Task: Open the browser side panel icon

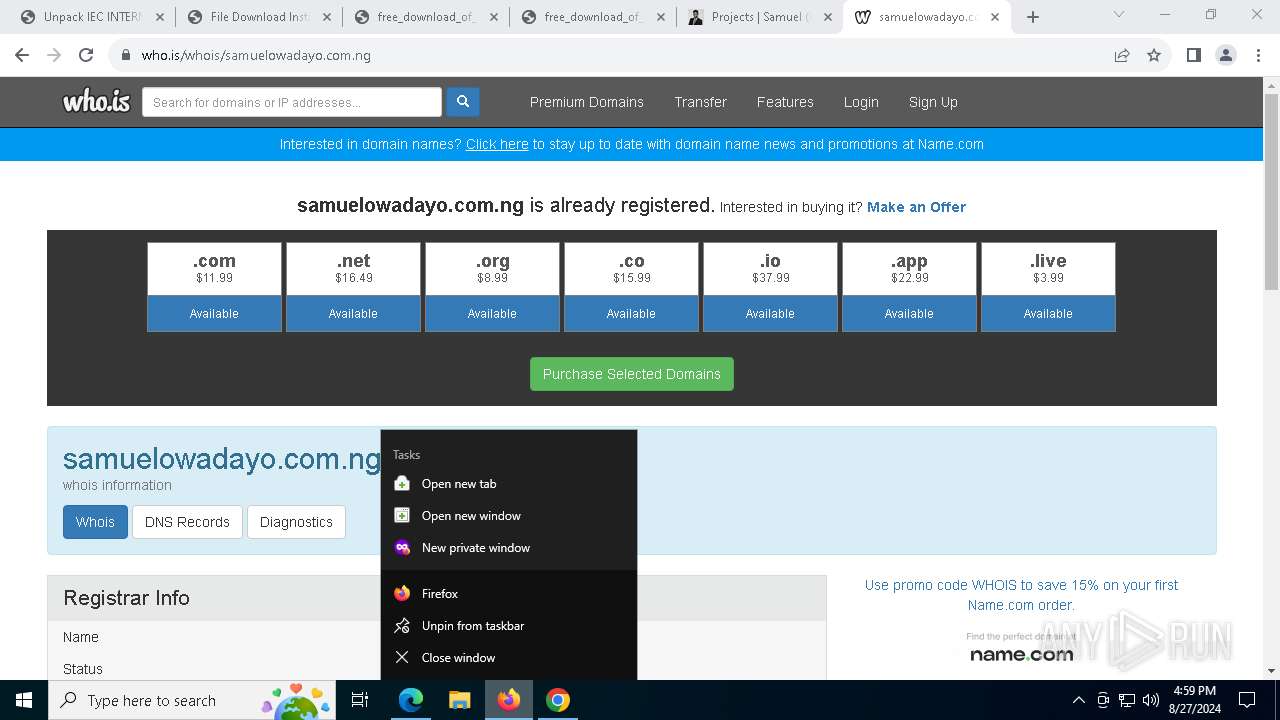Action: pos(1193,55)
